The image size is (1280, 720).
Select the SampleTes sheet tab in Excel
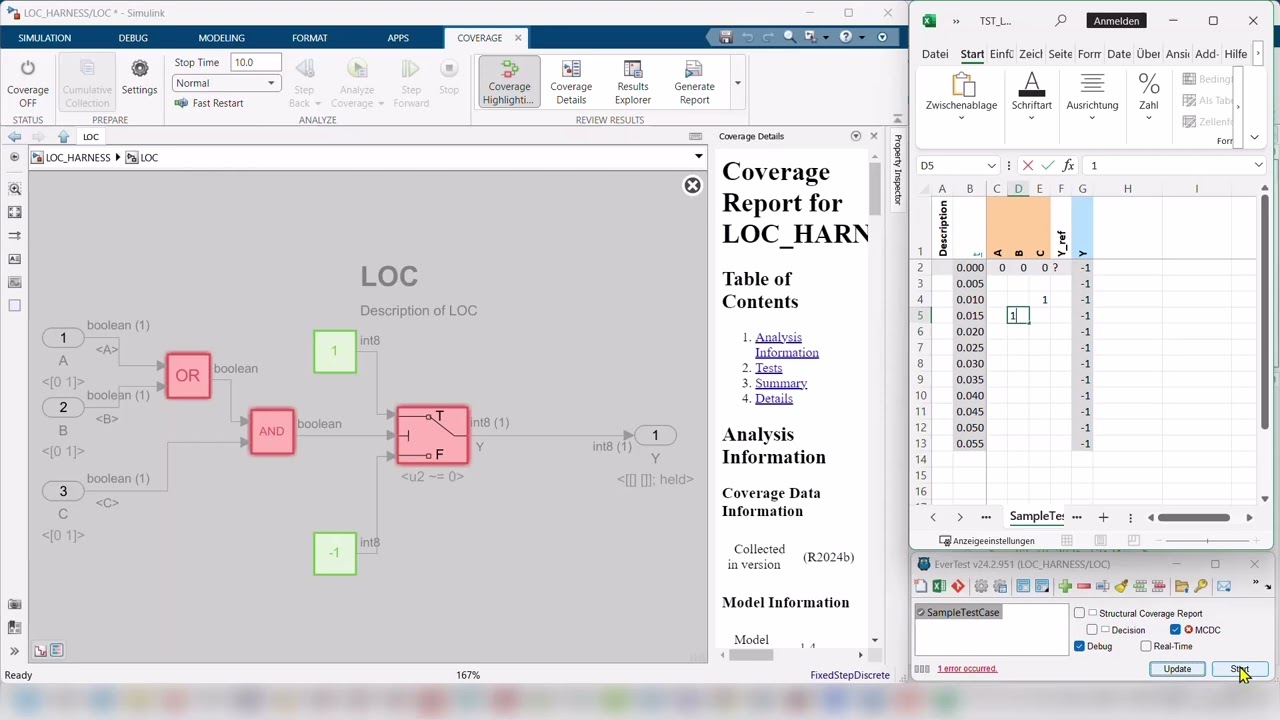click(1037, 517)
